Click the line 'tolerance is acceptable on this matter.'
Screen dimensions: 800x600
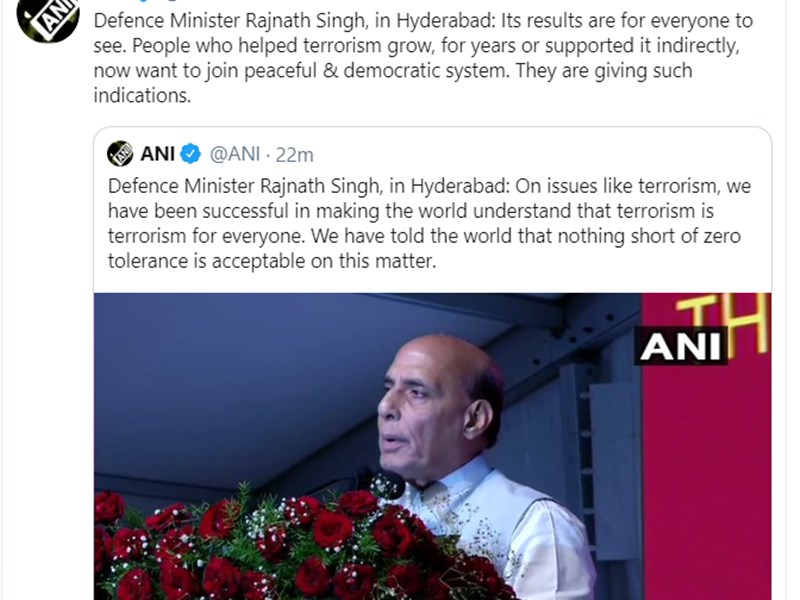point(272,261)
